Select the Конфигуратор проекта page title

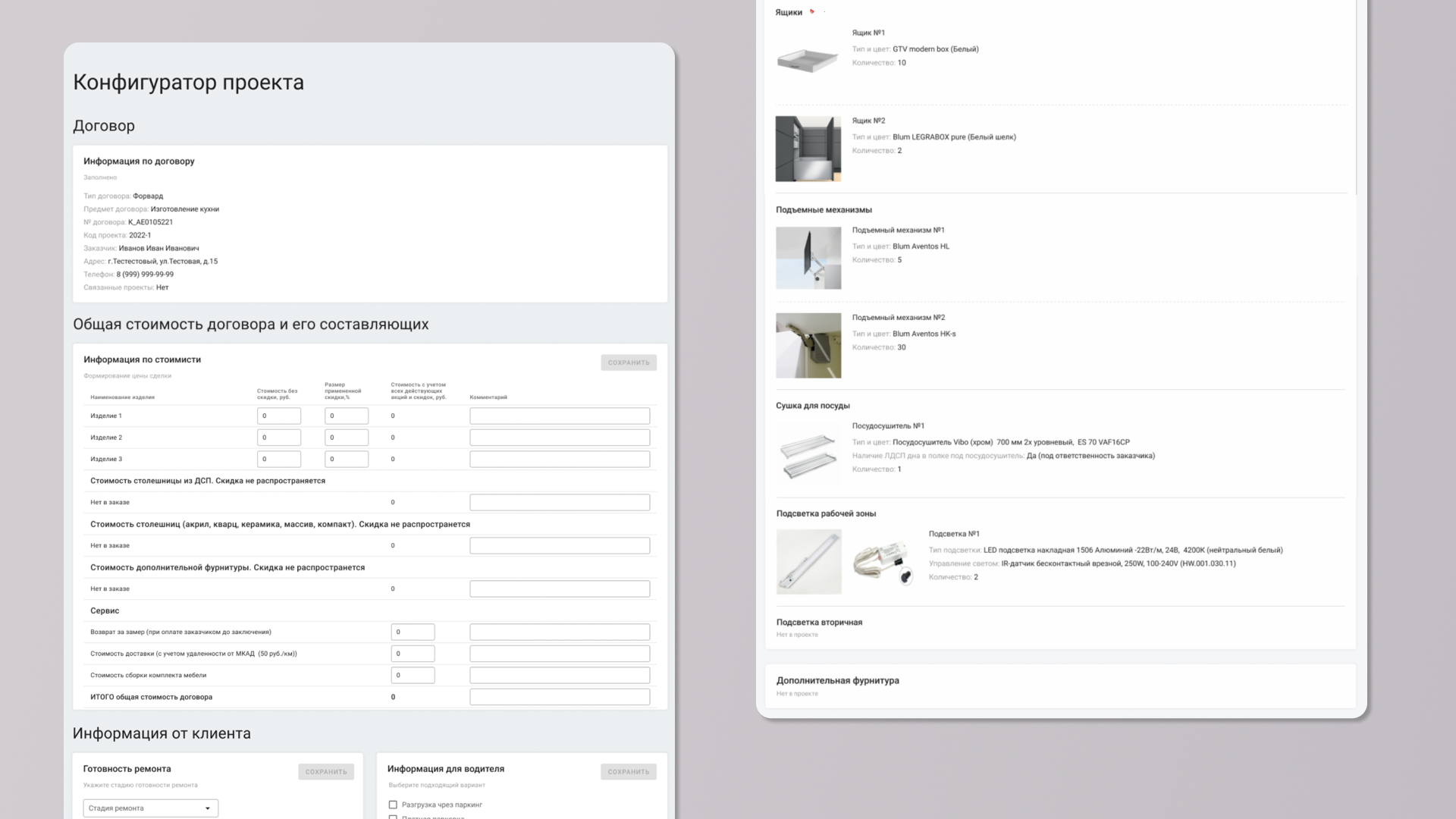coord(188,82)
